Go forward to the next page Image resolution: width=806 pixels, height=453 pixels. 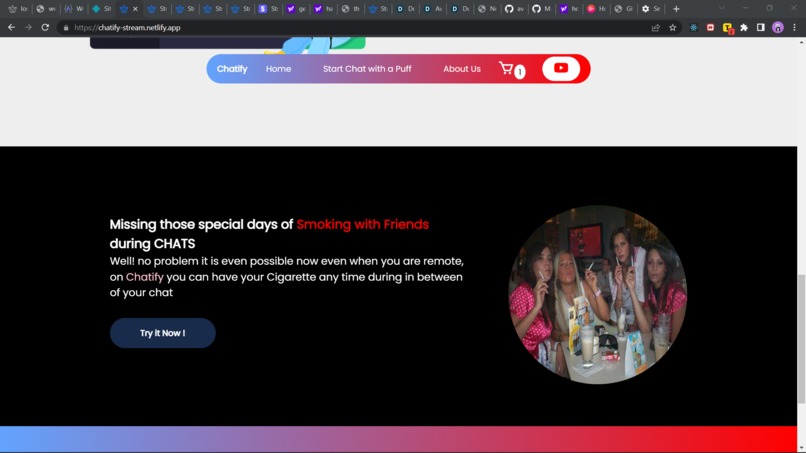pyautogui.click(x=28, y=28)
